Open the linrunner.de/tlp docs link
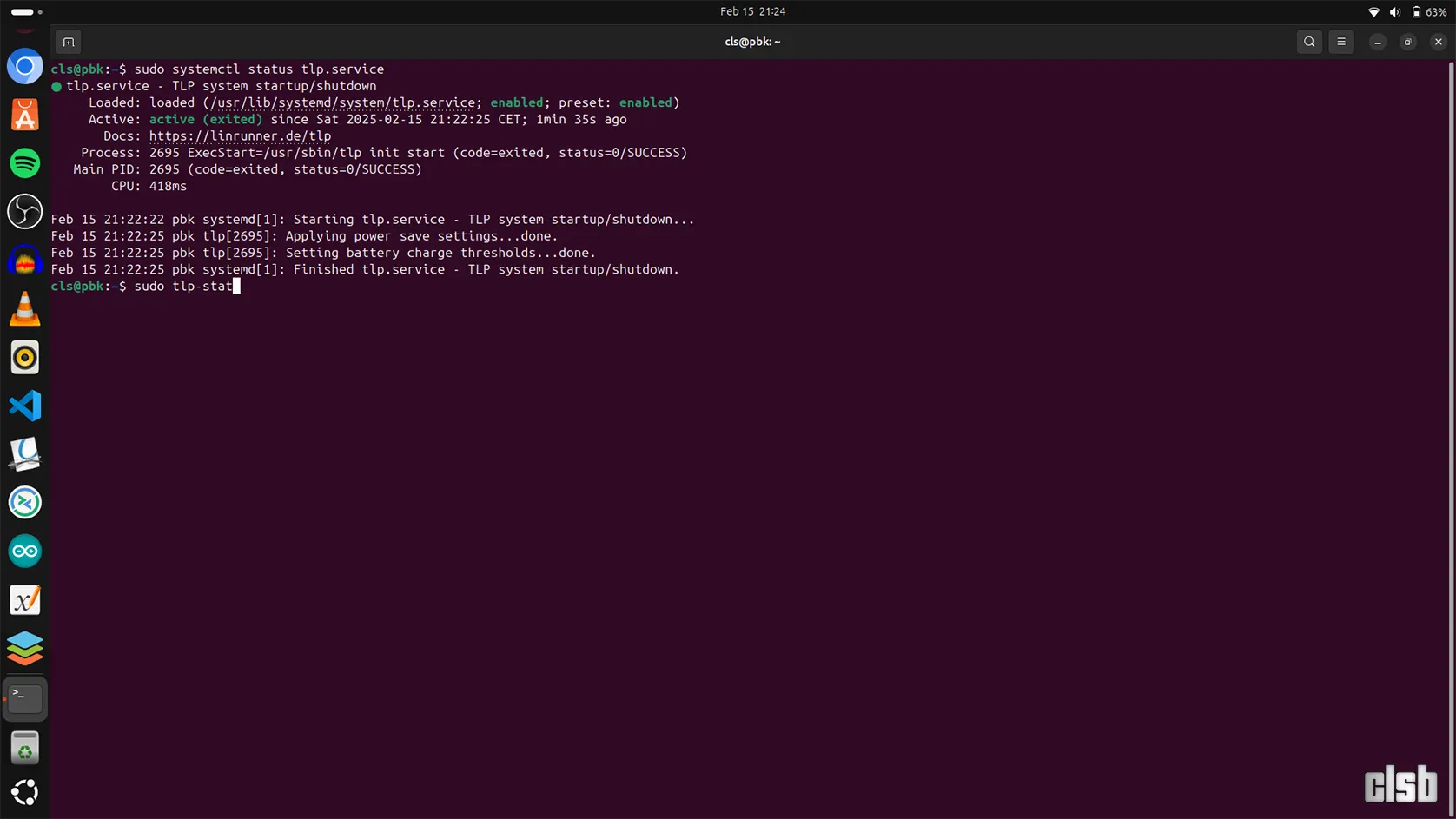 tap(240, 136)
